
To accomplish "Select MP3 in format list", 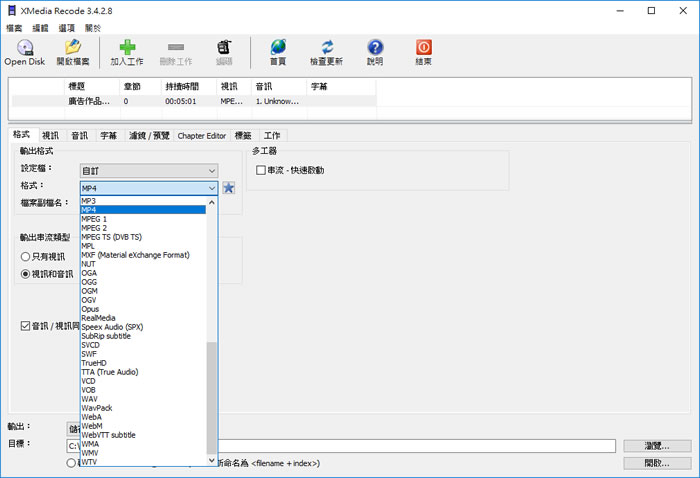I will tap(143, 201).
